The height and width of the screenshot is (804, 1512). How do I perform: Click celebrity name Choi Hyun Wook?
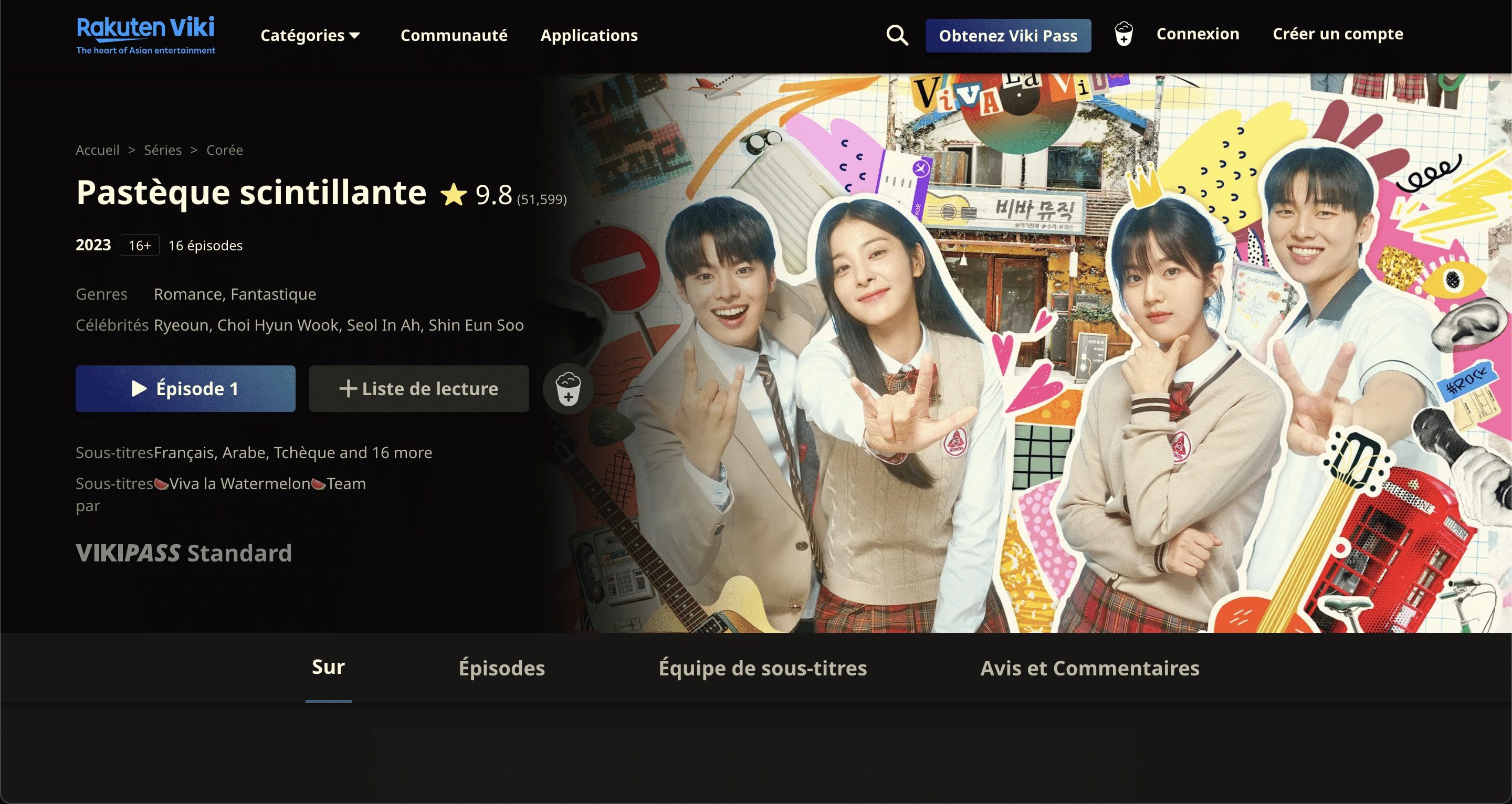(x=278, y=325)
